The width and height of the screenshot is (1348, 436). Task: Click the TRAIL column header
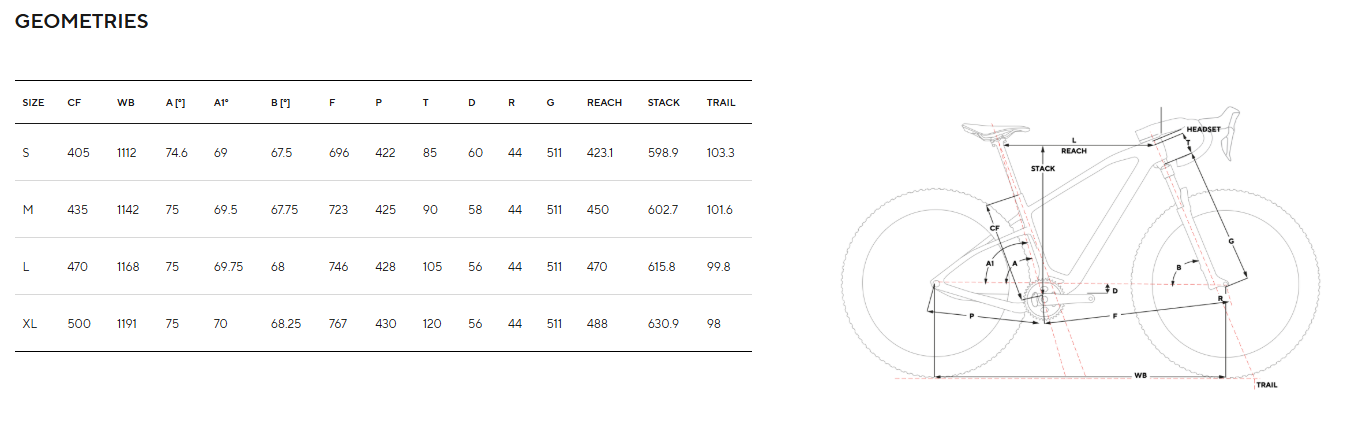(x=721, y=102)
